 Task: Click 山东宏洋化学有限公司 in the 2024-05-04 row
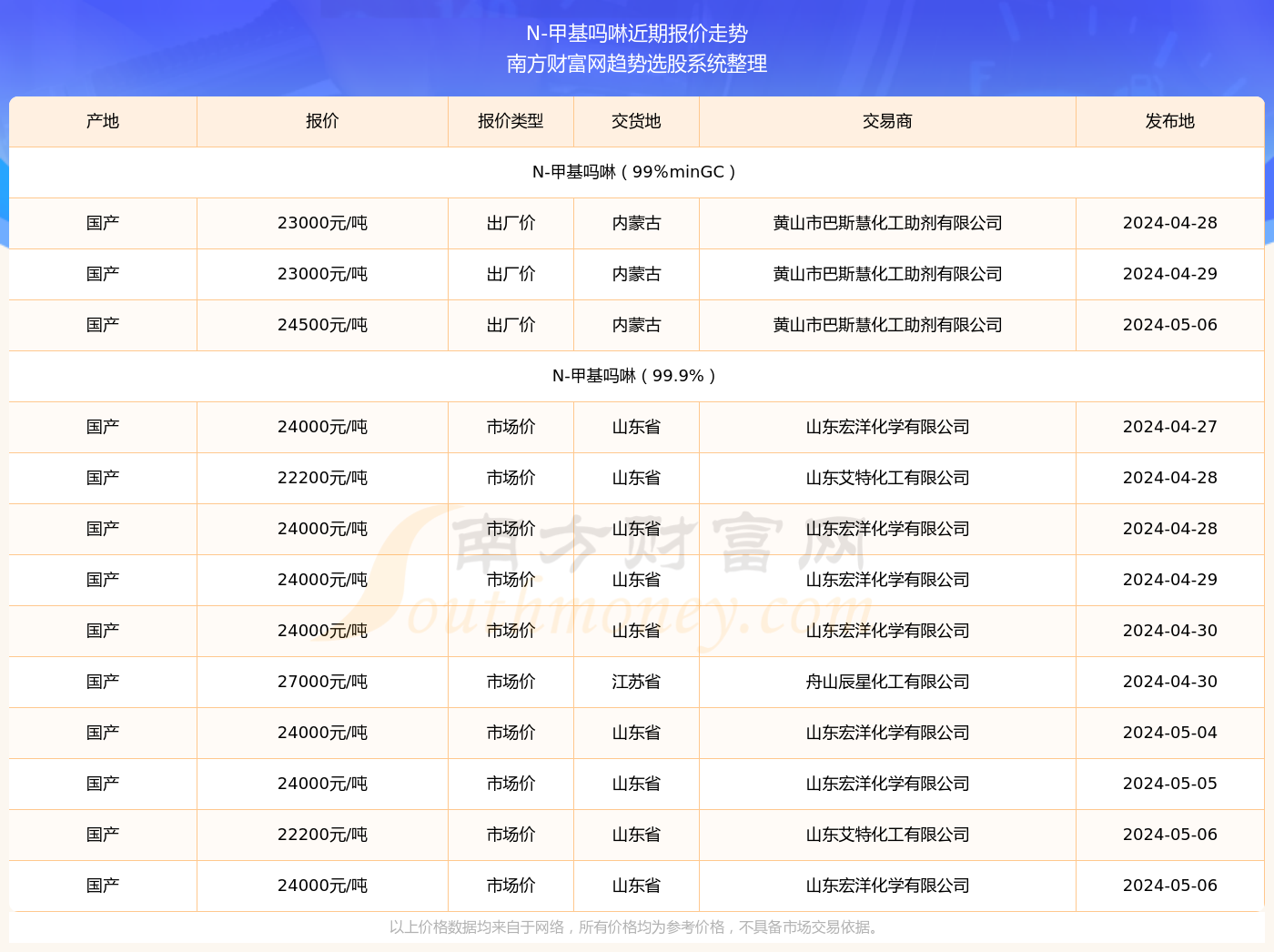coord(887,733)
